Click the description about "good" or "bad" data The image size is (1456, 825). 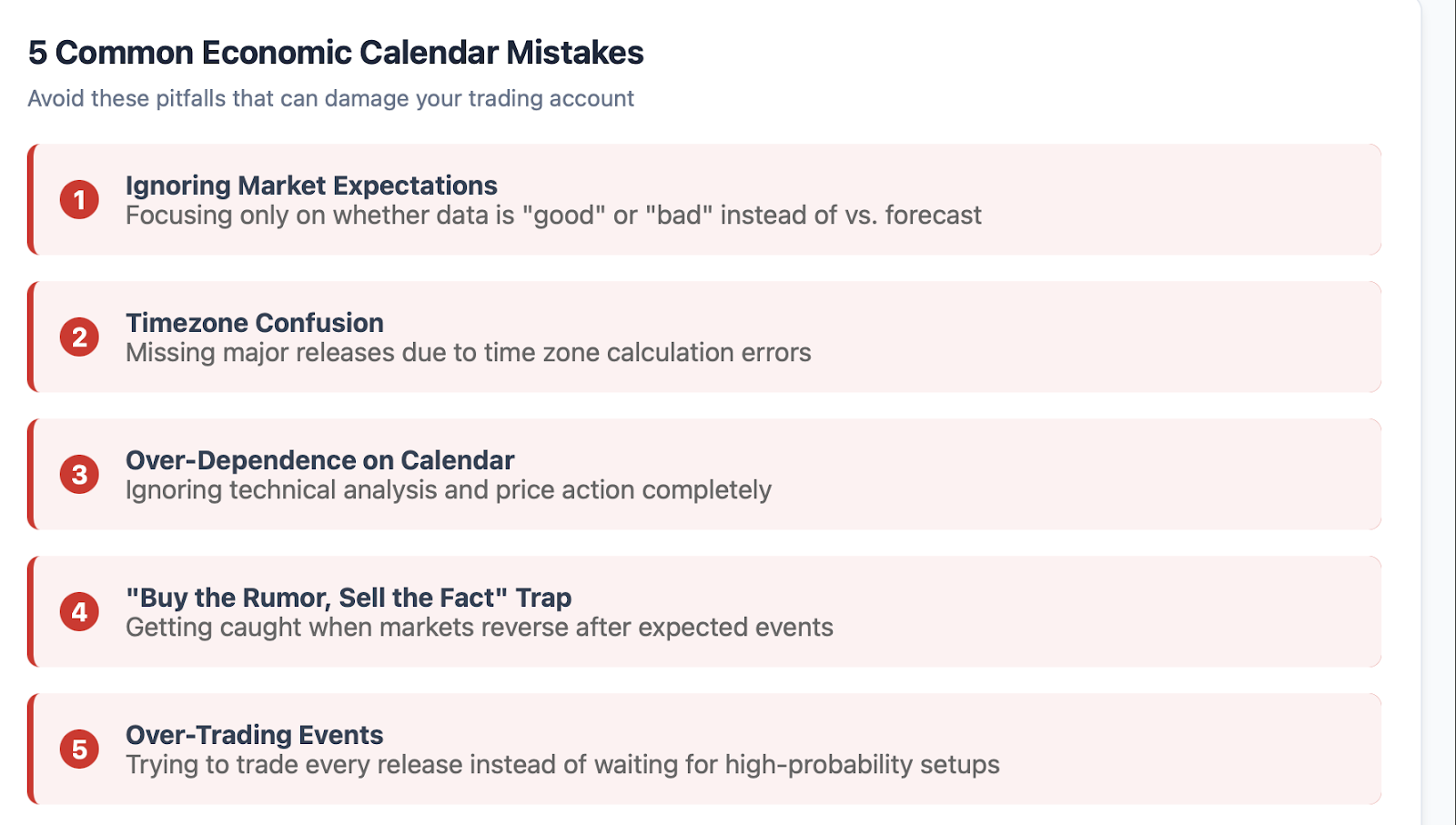(553, 216)
